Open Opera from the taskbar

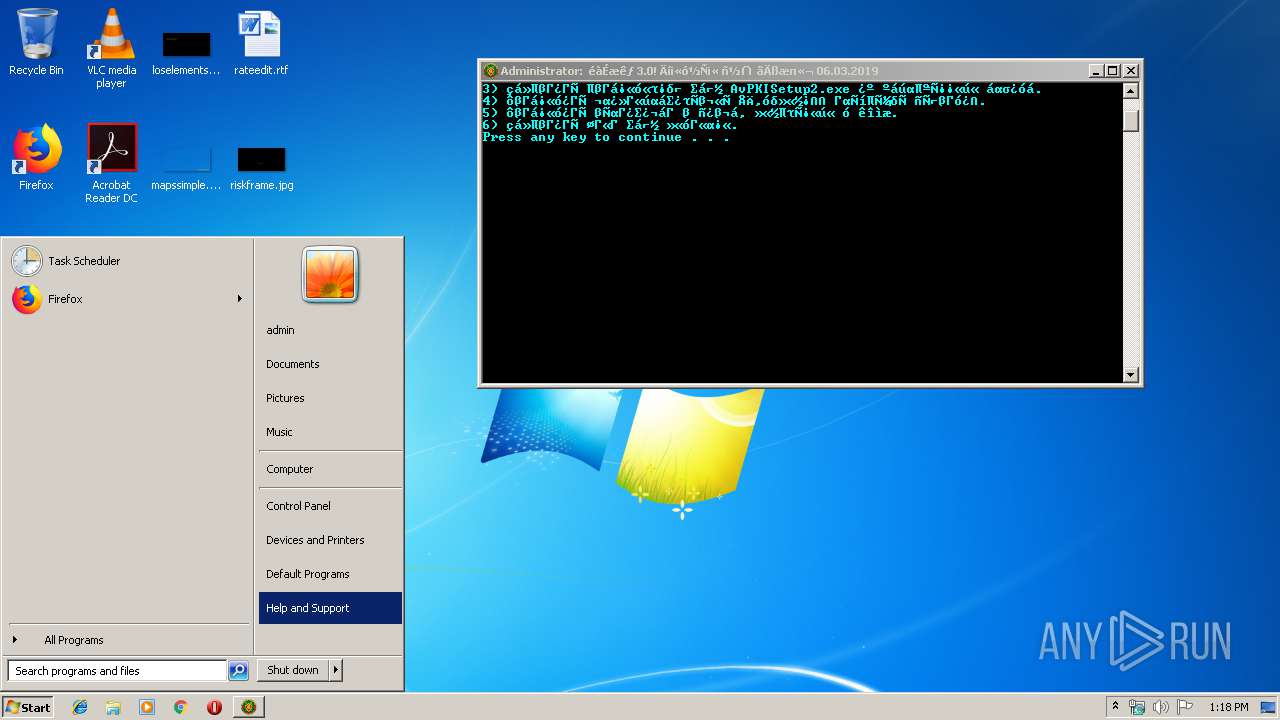pos(214,707)
